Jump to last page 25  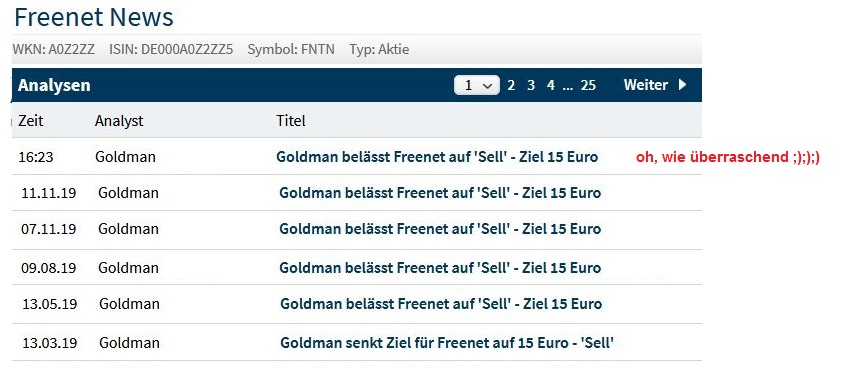pos(588,85)
